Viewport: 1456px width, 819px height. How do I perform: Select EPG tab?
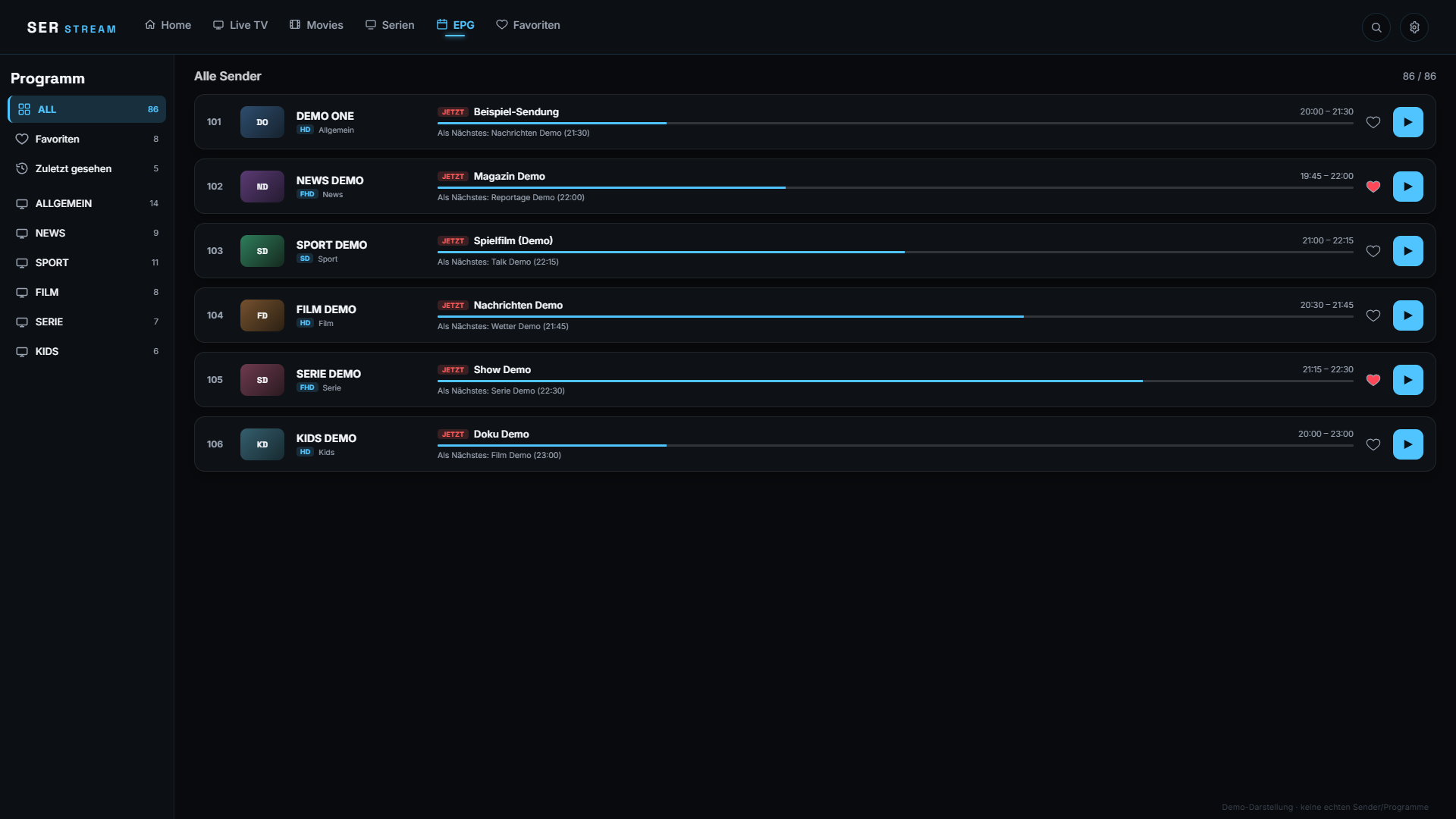click(x=455, y=25)
